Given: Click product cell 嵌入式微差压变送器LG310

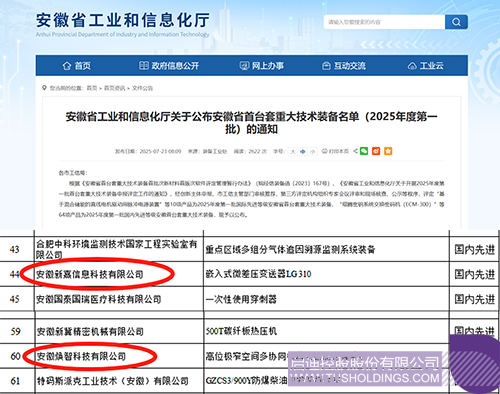Looking at the screenshot, I should click(326, 274).
